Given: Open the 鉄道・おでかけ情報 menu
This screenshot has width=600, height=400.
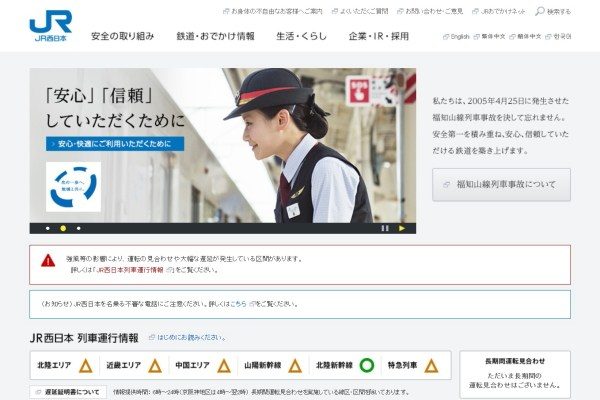Looking at the screenshot, I should (215, 36).
